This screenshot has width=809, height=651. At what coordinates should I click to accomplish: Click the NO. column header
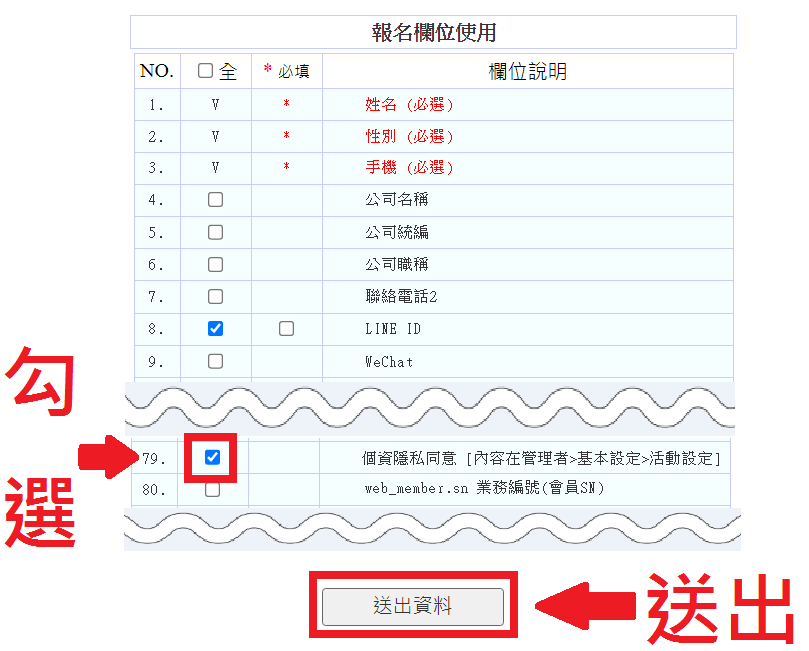point(156,71)
